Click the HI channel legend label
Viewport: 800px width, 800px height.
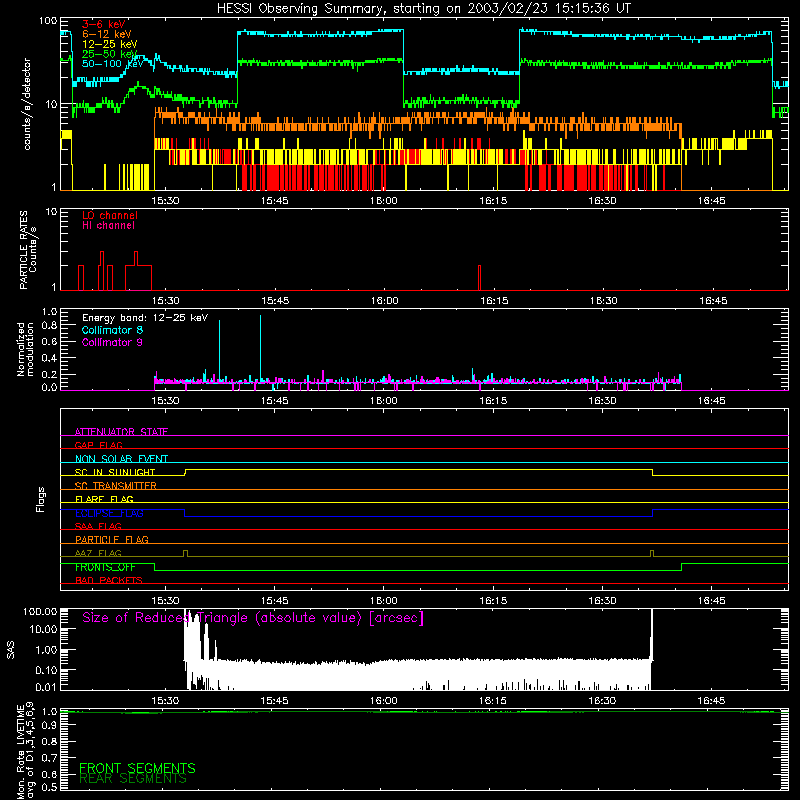coord(108,226)
